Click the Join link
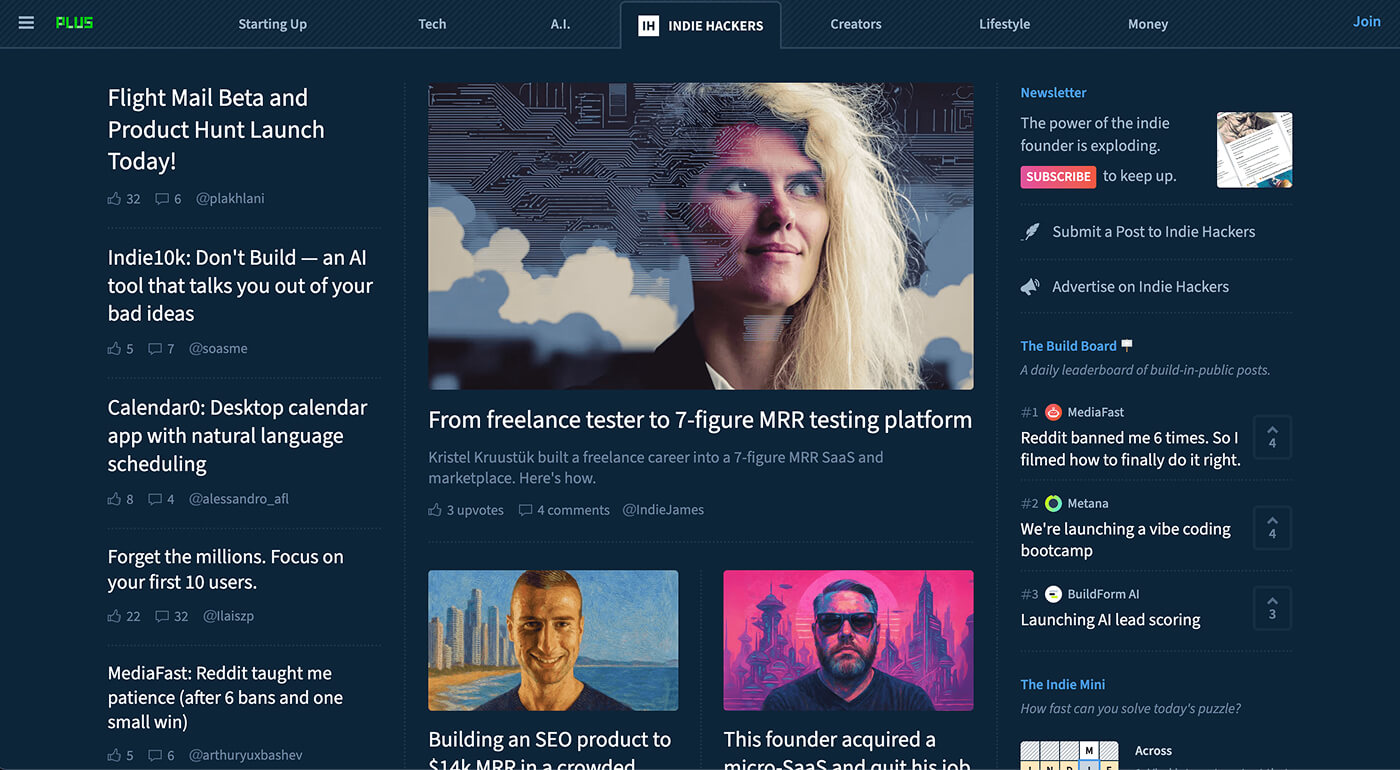Screen dimensions: 1400x770 pos(1366,22)
